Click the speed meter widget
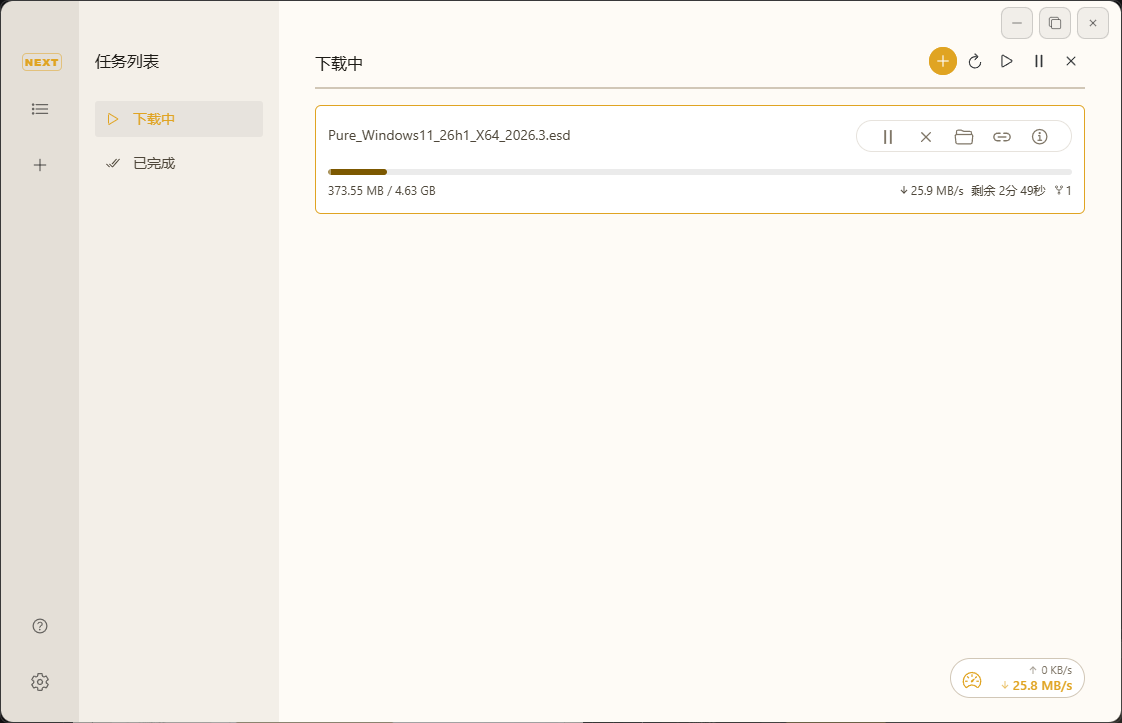The image size is (1122, 723). point(1017,678)
